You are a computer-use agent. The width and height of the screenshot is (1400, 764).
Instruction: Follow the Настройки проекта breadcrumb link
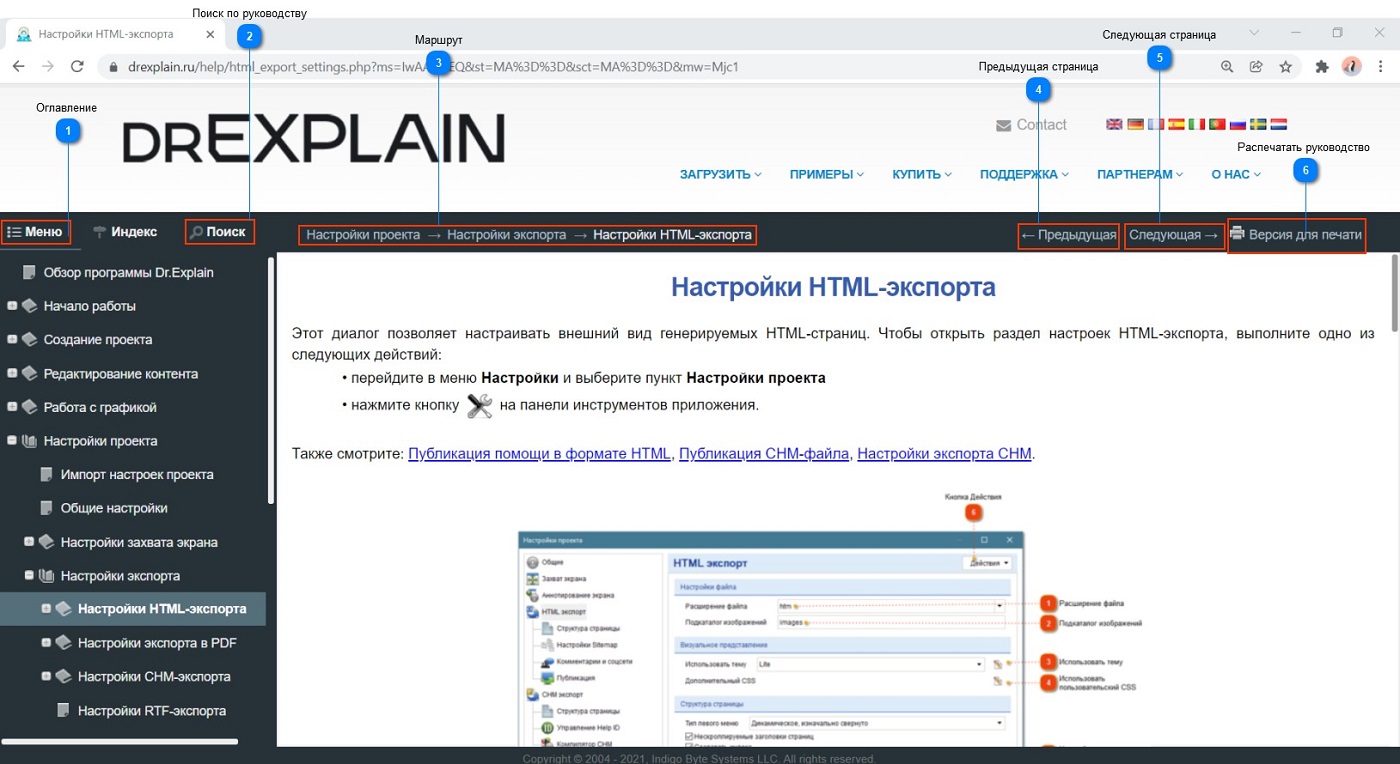363,235
